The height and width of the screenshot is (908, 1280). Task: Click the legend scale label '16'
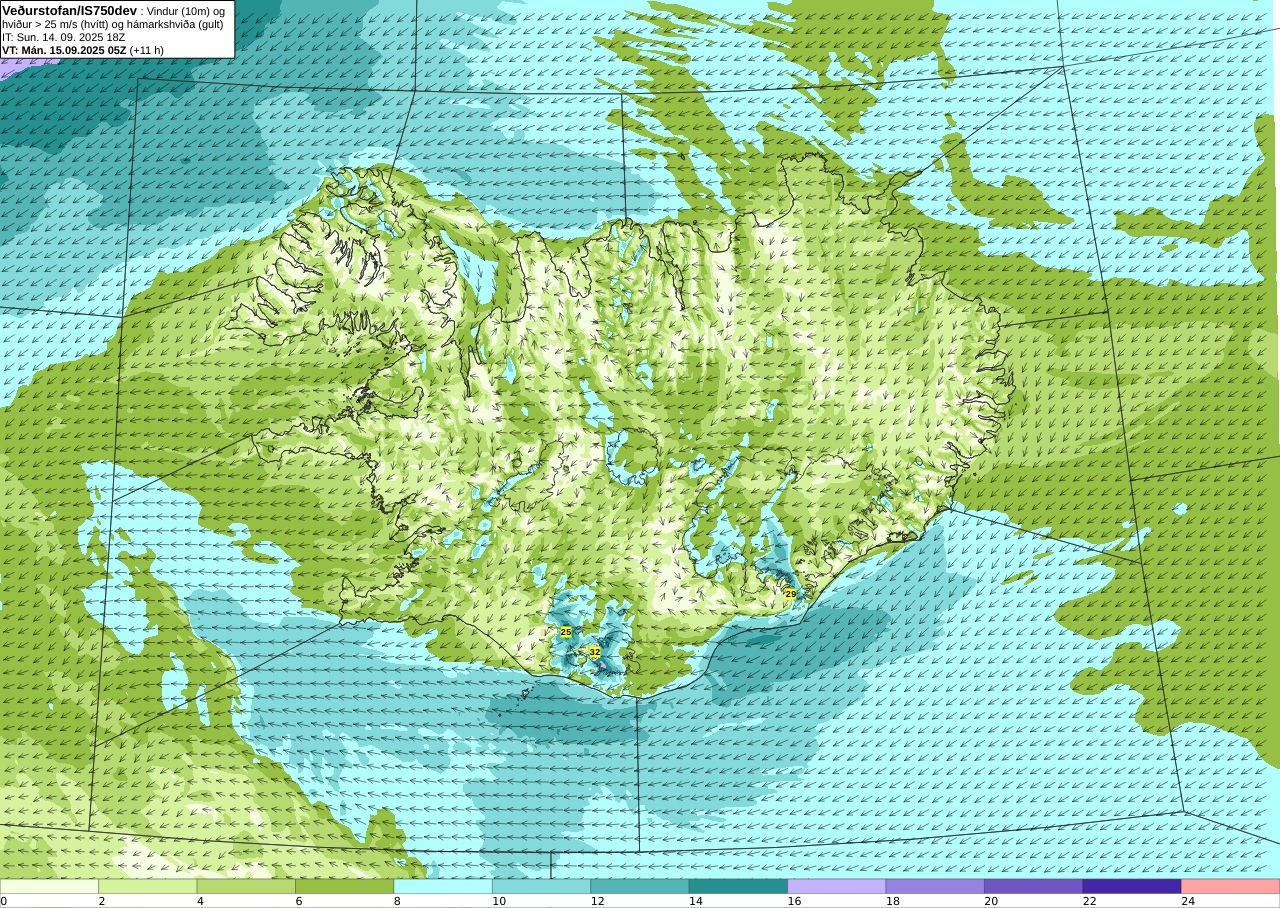coord(794,901)
